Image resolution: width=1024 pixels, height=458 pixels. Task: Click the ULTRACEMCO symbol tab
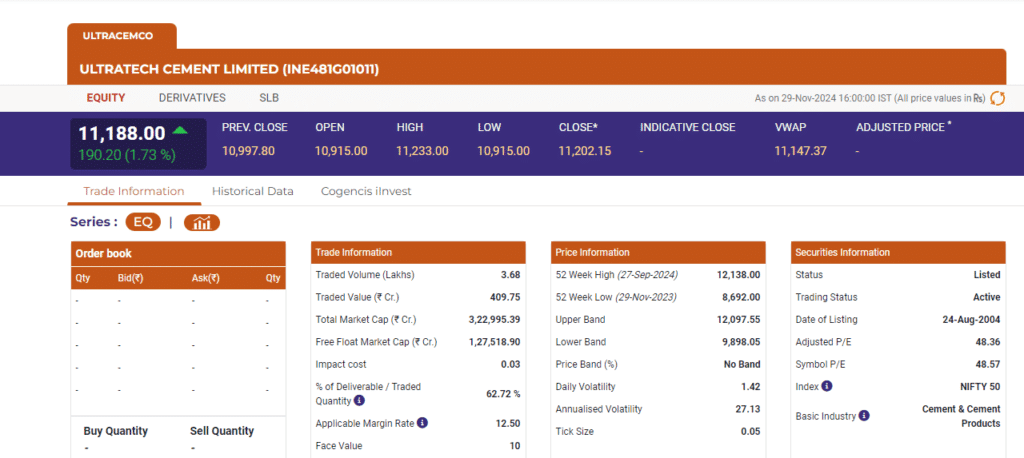pyautogui.click(x=118, y=36)
